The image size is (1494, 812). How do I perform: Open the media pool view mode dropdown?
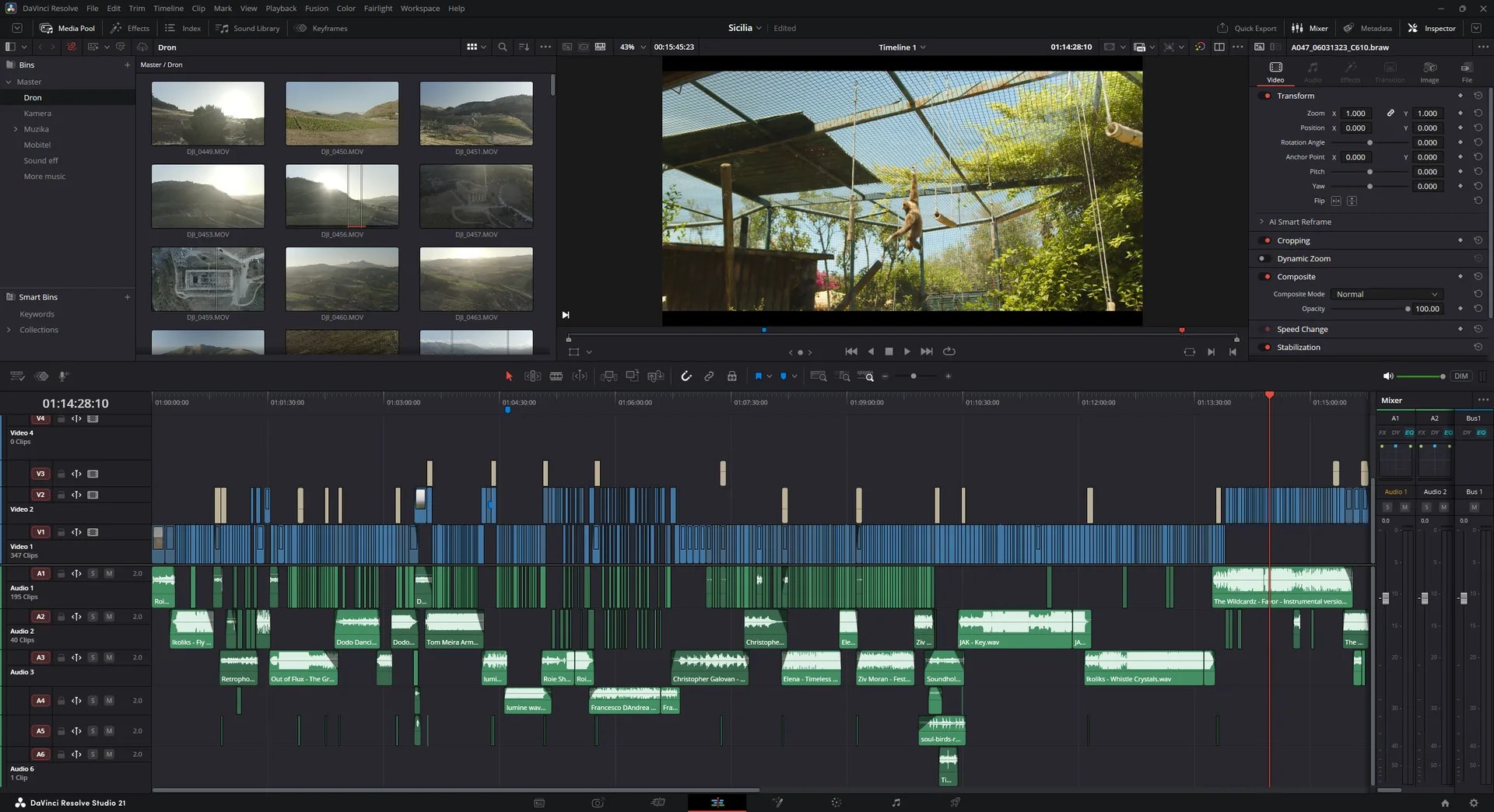click(476, 47)
